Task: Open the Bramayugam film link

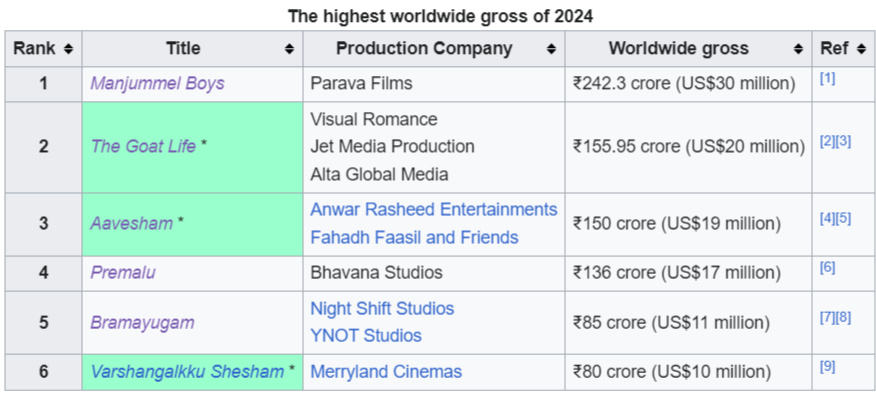Action: point(142,323)
